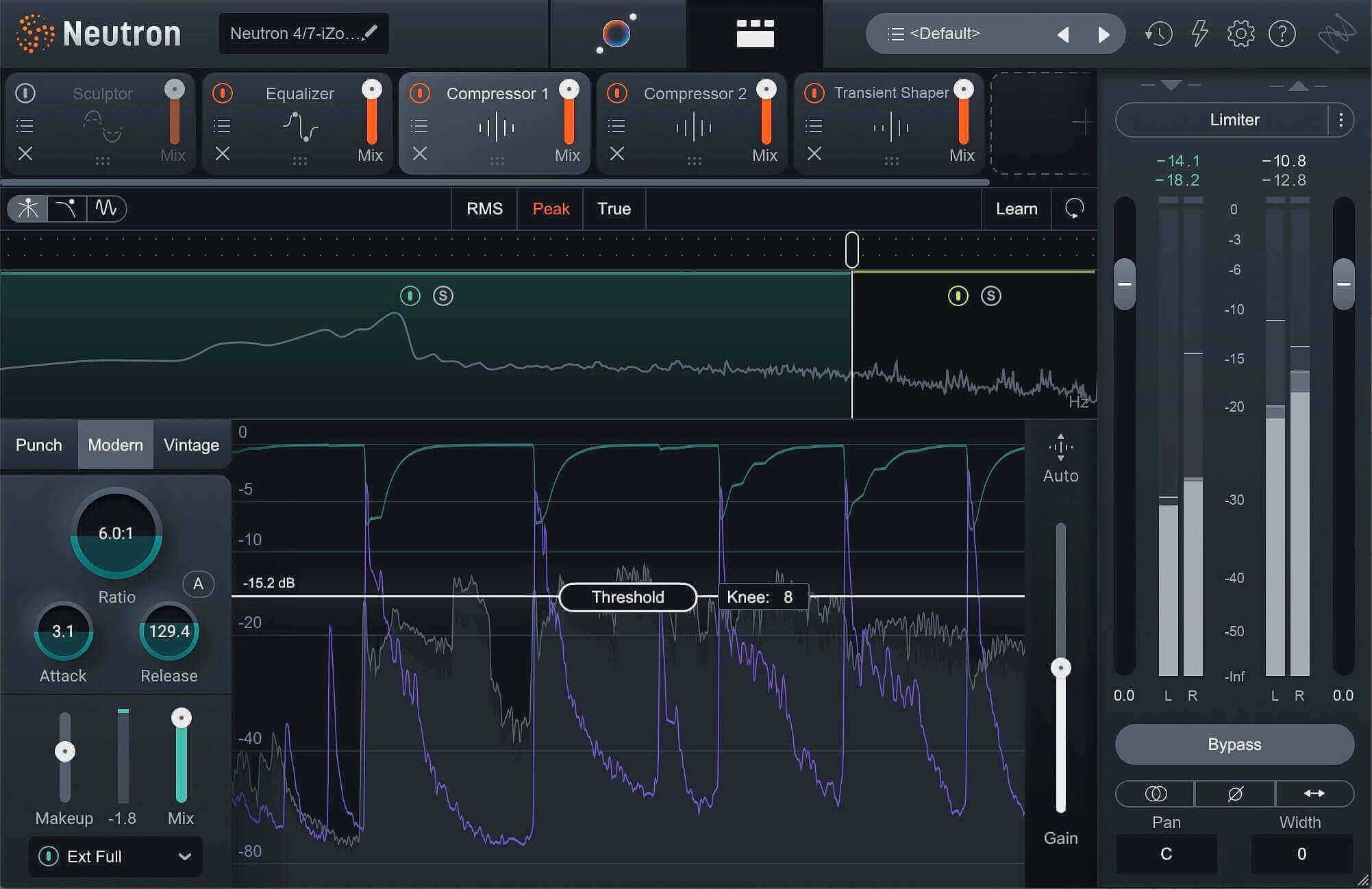The image size is (1372, 889).
Task: Select the Punch compressor mode tab
Action: click(39, 444)
